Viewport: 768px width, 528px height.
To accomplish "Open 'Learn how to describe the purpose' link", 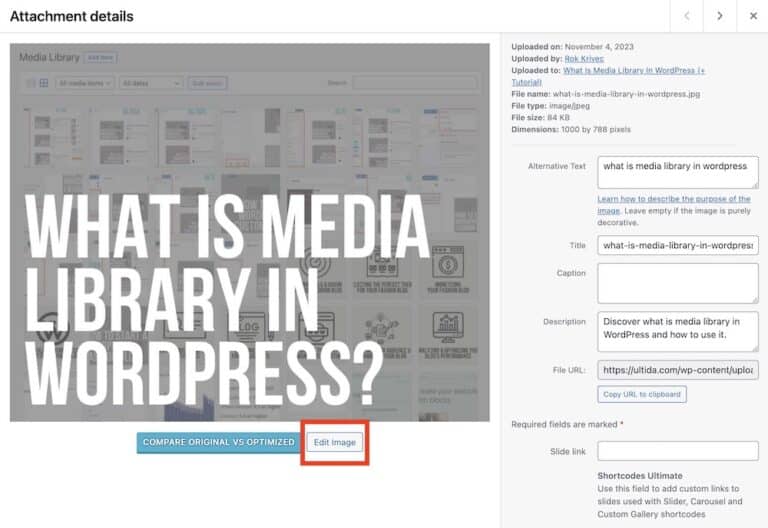I will [x=673, y=205].
